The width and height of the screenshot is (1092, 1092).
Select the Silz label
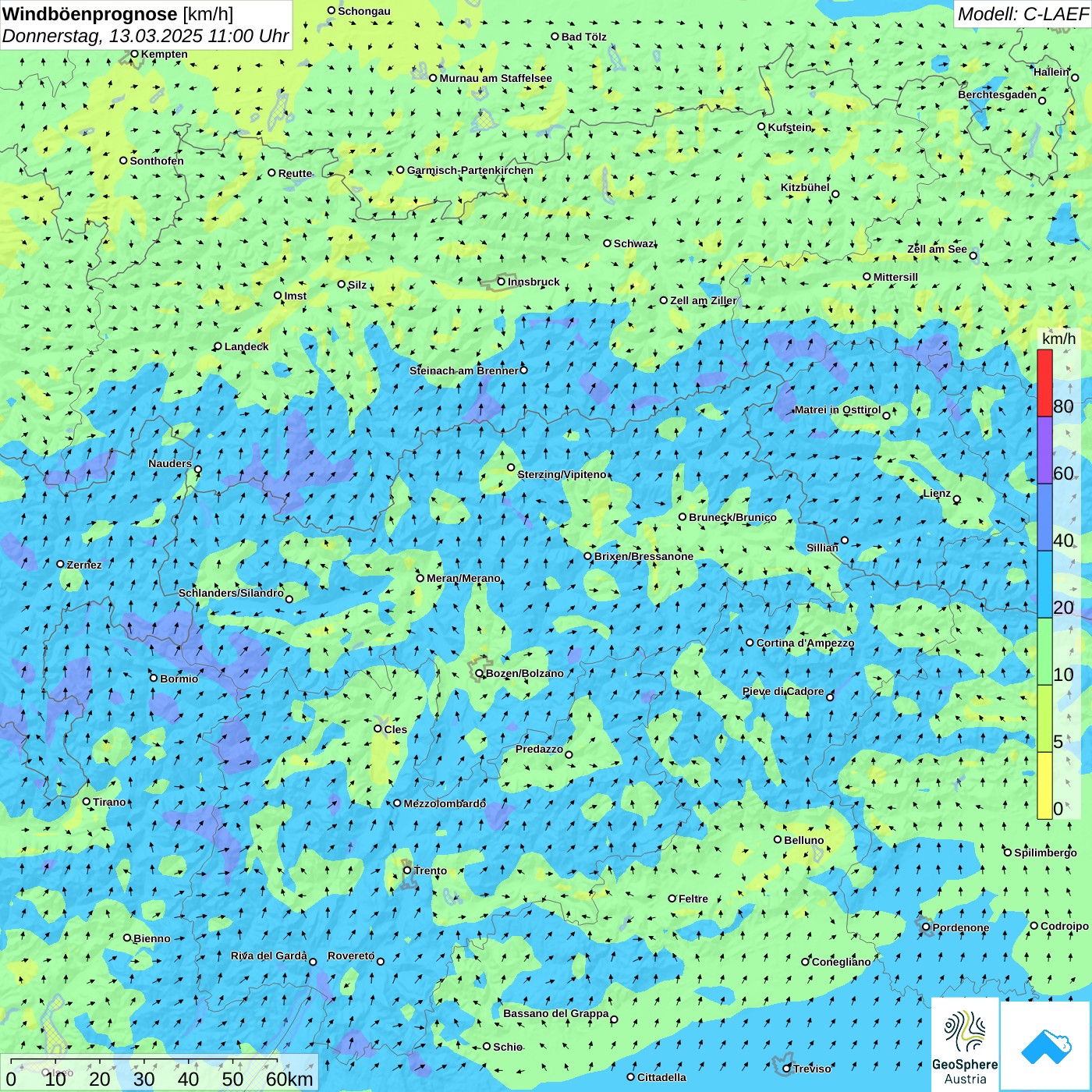pyautogui.click(x=357, y=285)
